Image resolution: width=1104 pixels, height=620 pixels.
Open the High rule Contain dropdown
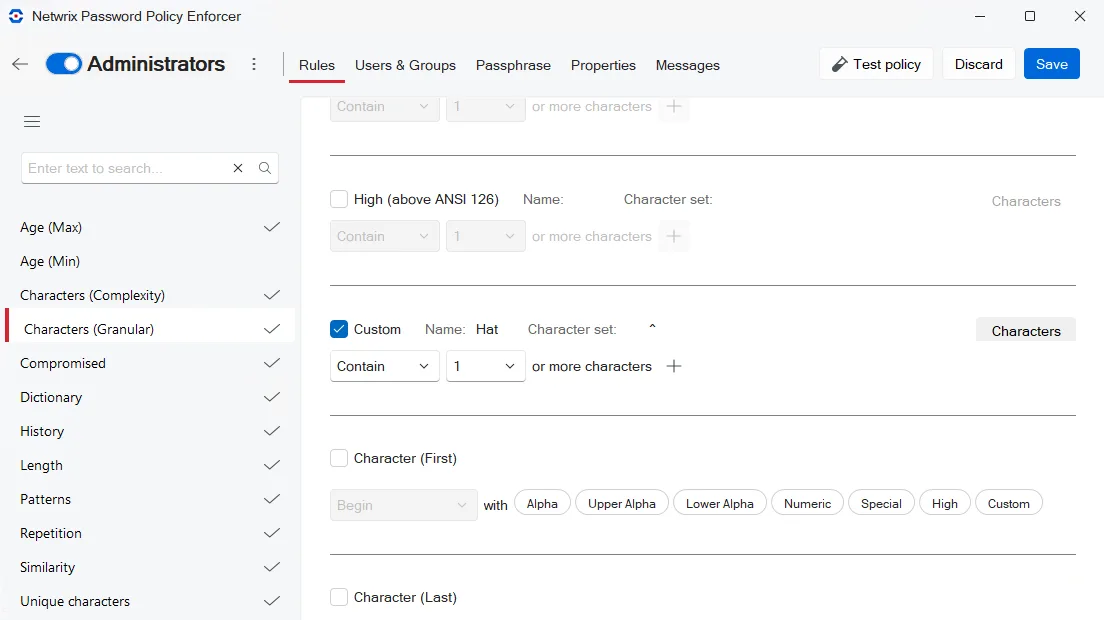click(x=384, y=236)
